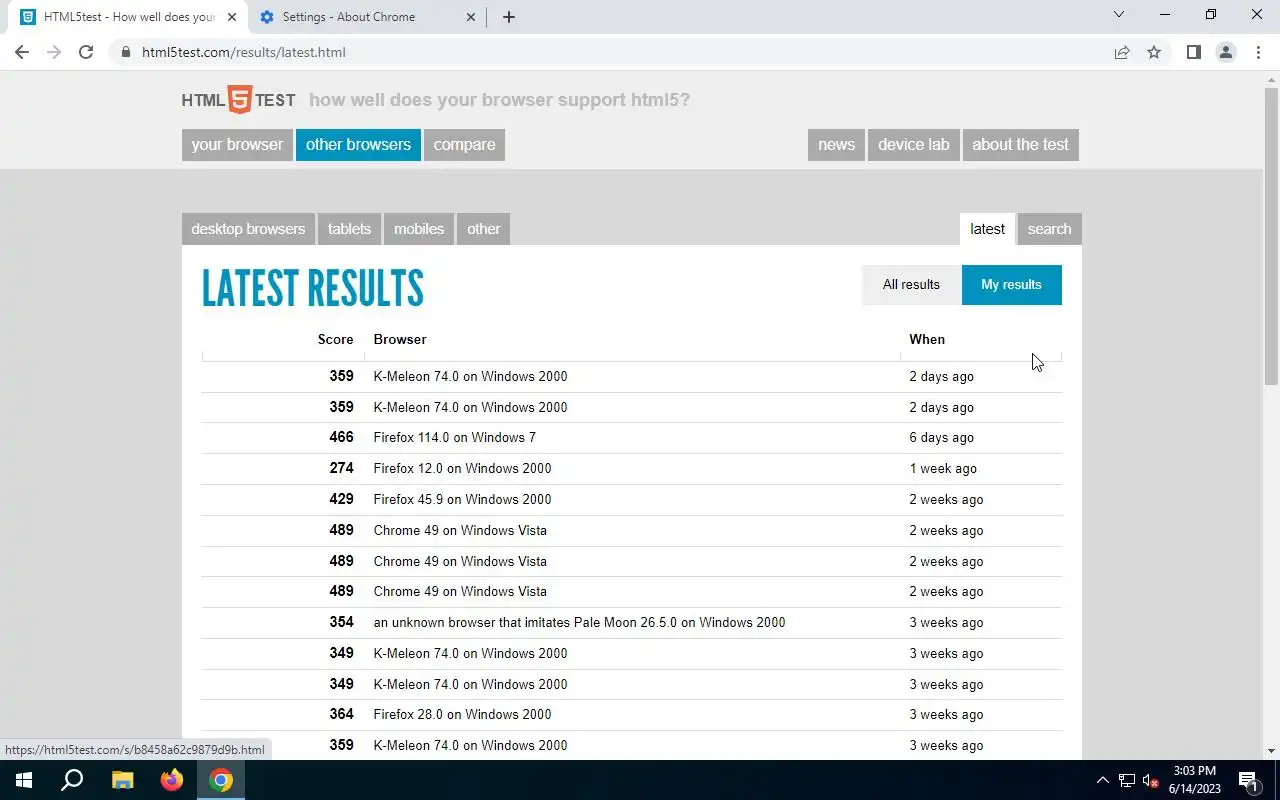This screenshot has height=800, width=1280.
Task: Open the notification center icon
Action: coord(1248,780)
